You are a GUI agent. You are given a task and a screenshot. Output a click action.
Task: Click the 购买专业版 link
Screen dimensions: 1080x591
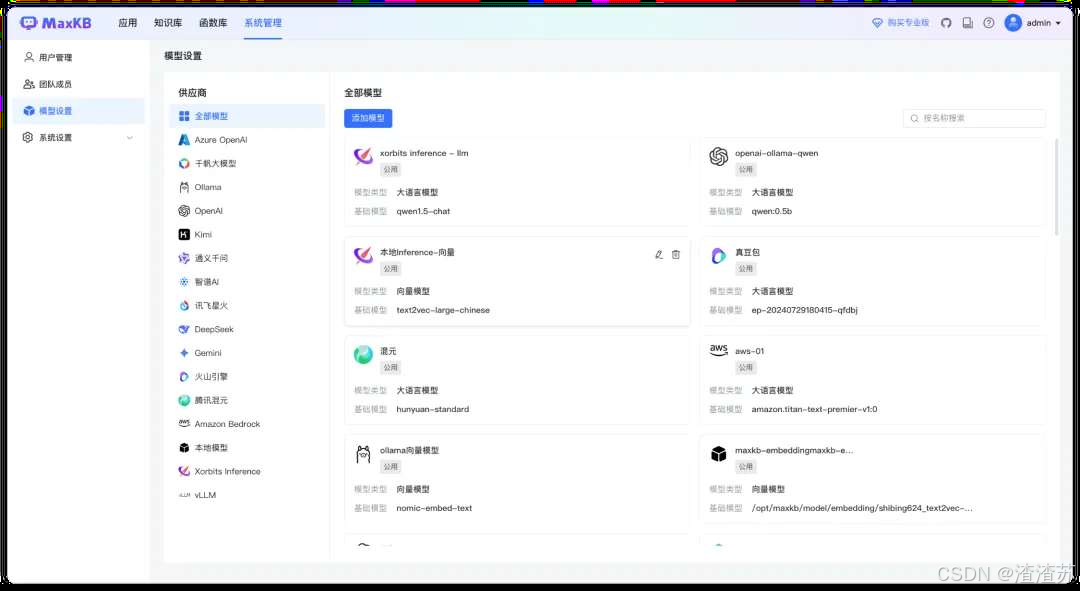pyautogui.click(x=908, y=23)
